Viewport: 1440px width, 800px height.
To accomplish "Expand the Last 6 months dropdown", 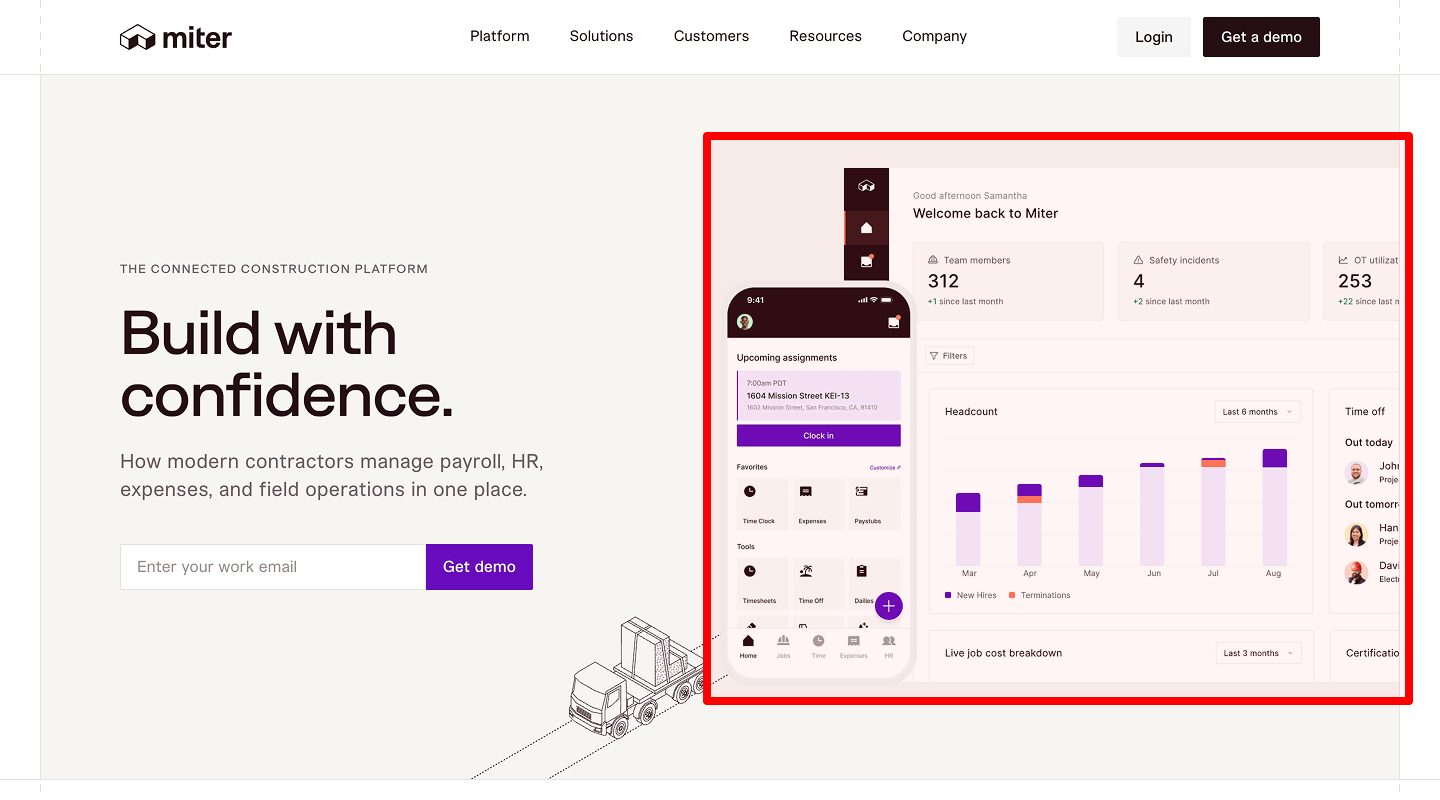I will [1257, 412].
